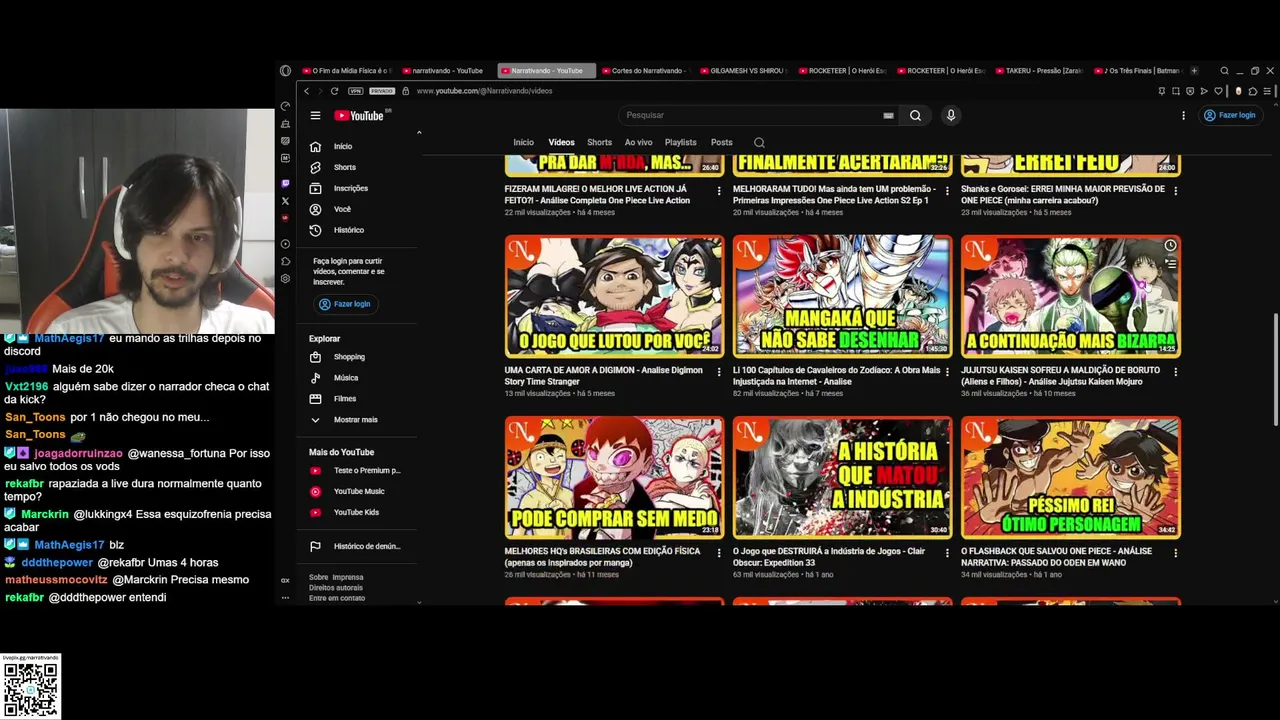Open MANGAKÁ QUE NÃO SABE DESENHAR thumbnail

(842, 297)
